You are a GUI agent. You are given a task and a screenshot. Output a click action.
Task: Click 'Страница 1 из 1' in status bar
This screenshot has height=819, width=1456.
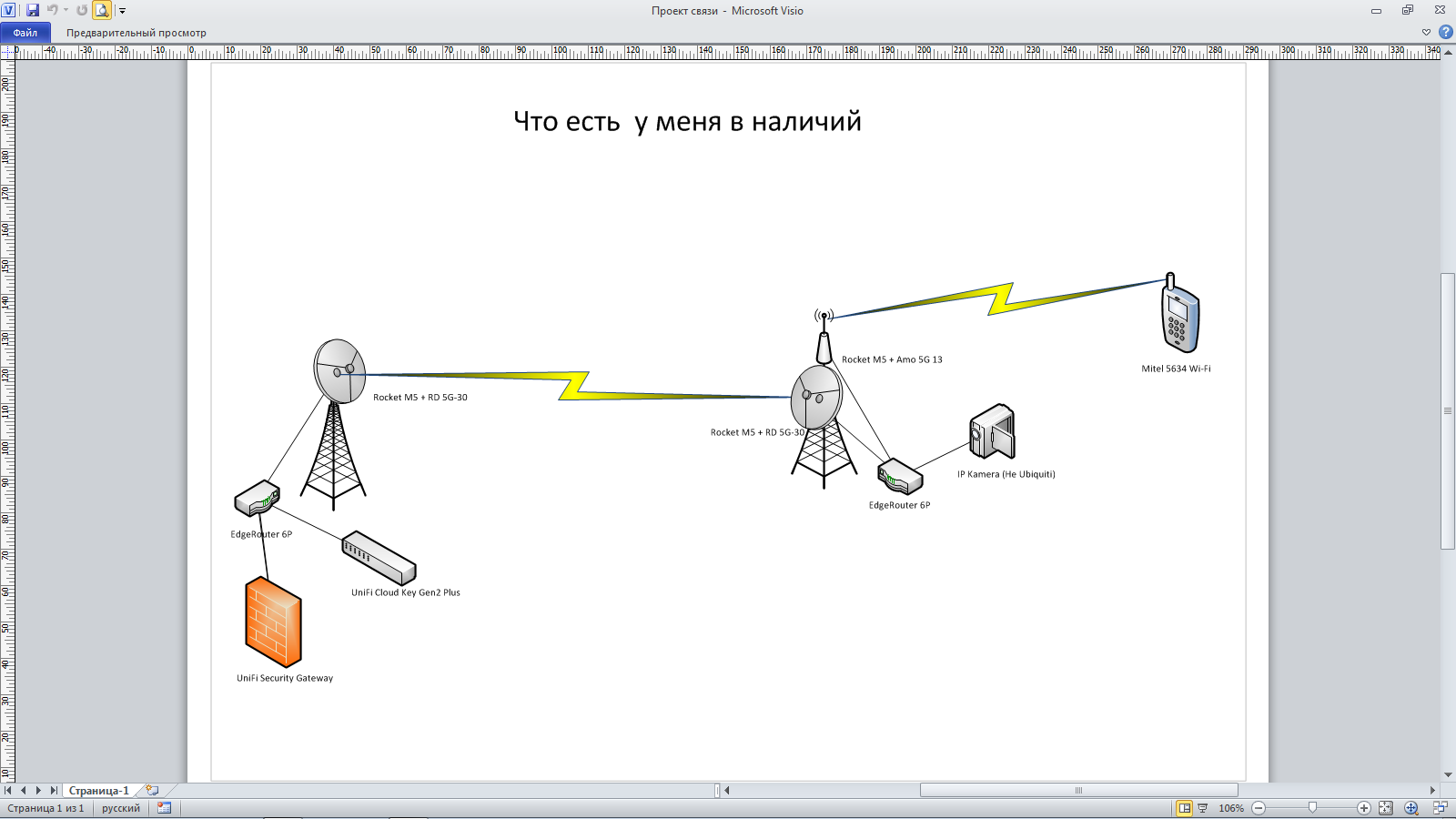click(x=45, y=808)
